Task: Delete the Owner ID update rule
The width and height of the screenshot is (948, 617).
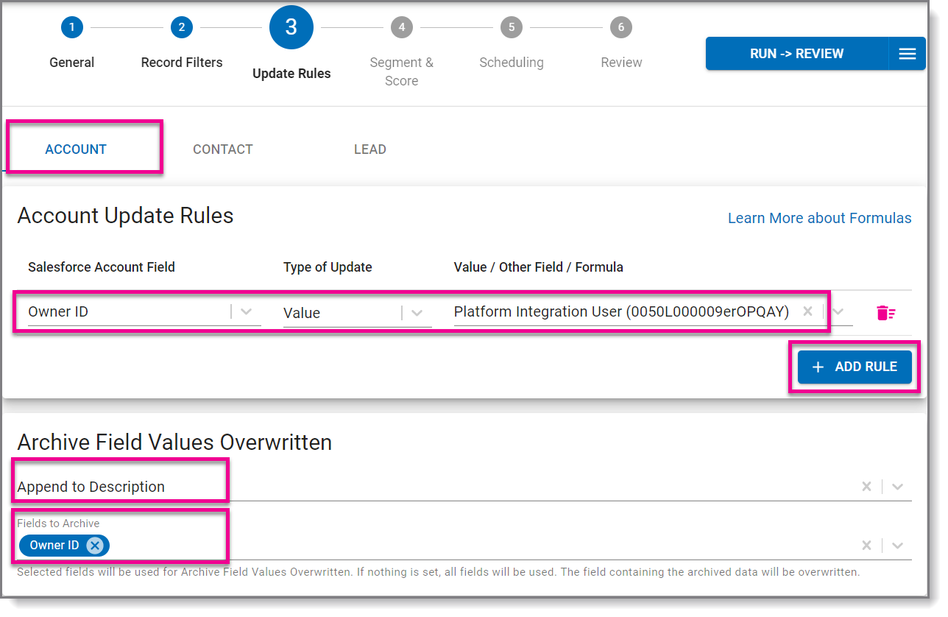Action: point(886,313)
